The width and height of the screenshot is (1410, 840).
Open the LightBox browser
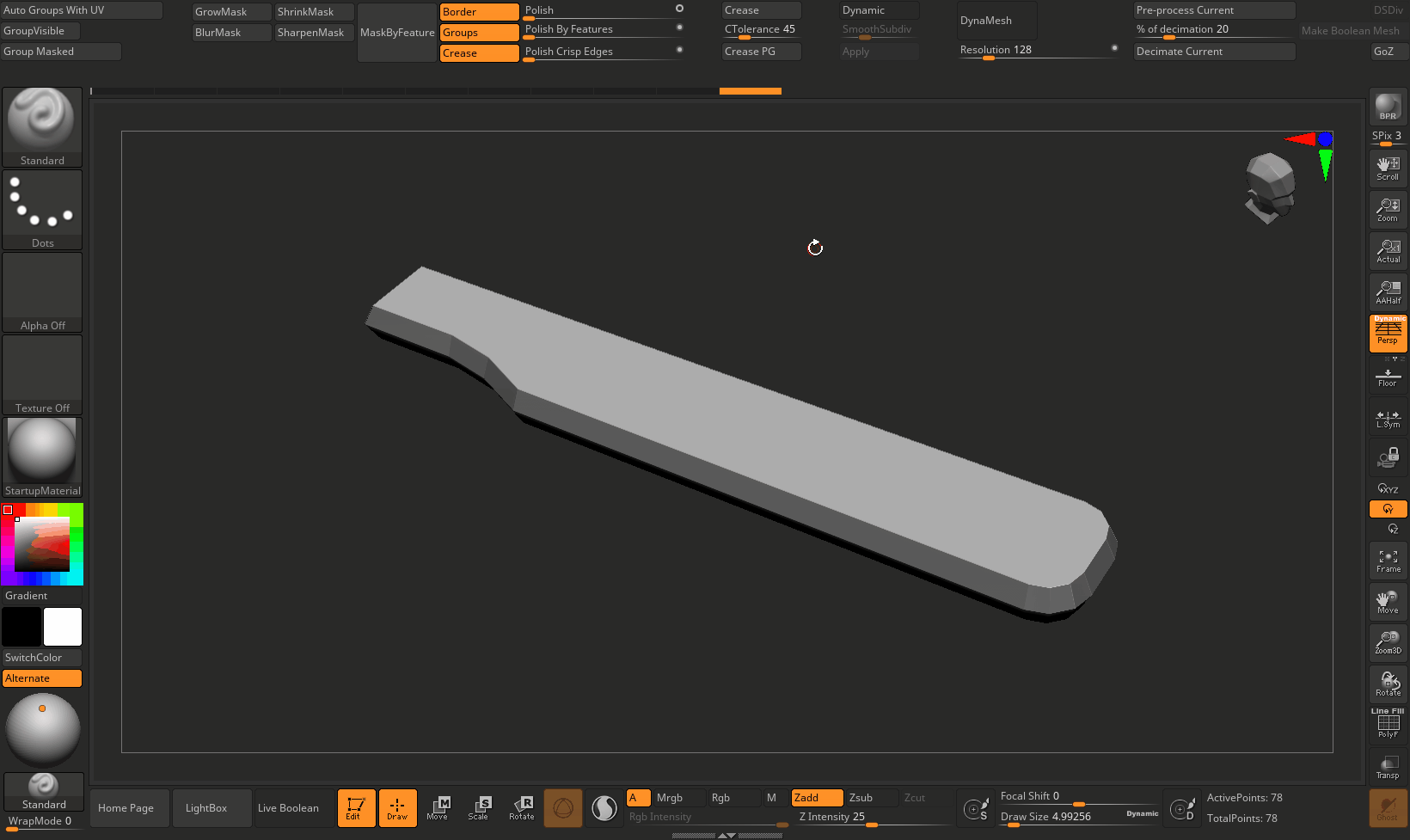(206, 808)
